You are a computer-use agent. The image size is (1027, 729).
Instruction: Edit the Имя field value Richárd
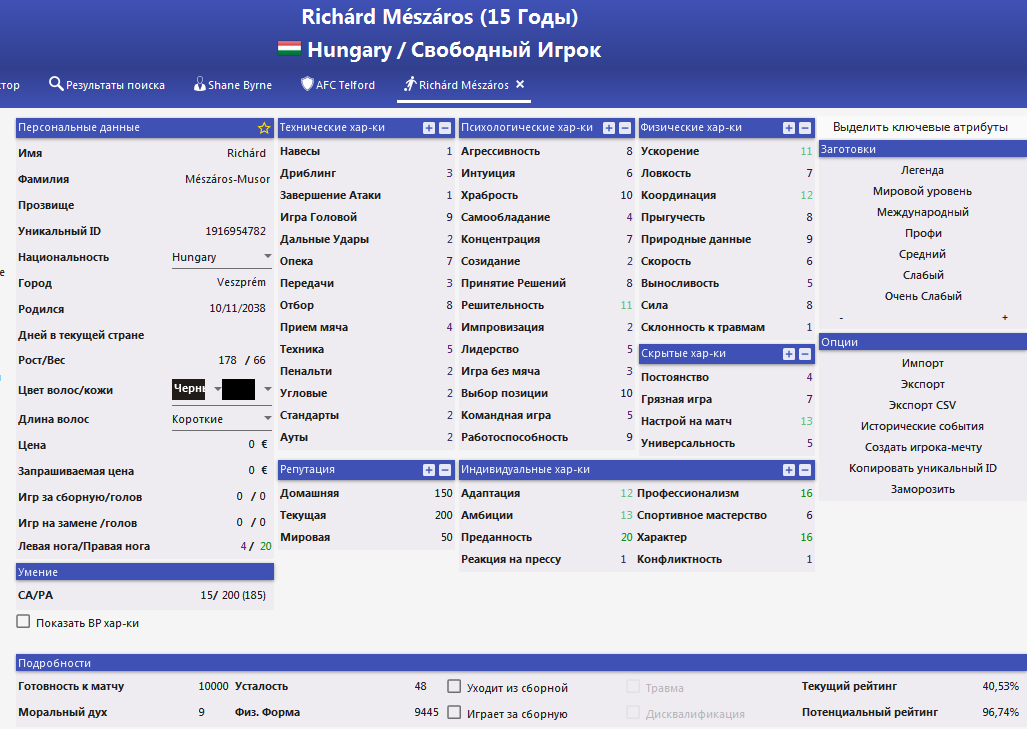pos(246,153)
